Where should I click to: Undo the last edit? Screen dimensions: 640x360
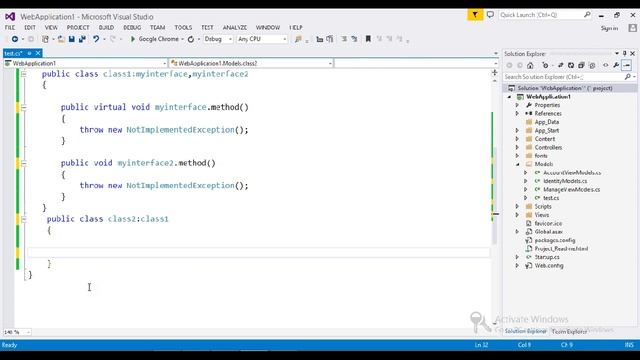pos(96,39)
